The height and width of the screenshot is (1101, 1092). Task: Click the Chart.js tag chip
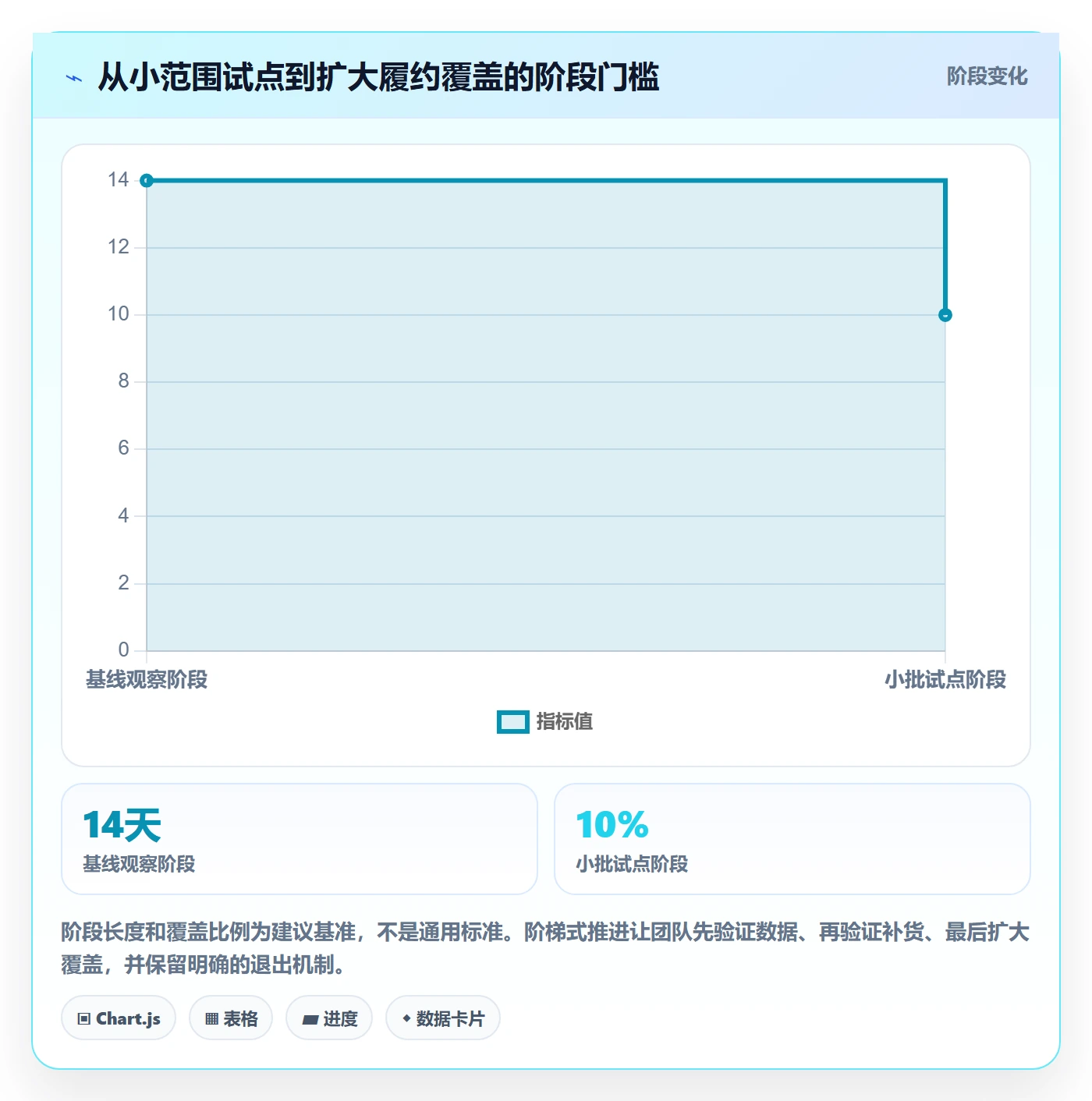point(119,1018)
